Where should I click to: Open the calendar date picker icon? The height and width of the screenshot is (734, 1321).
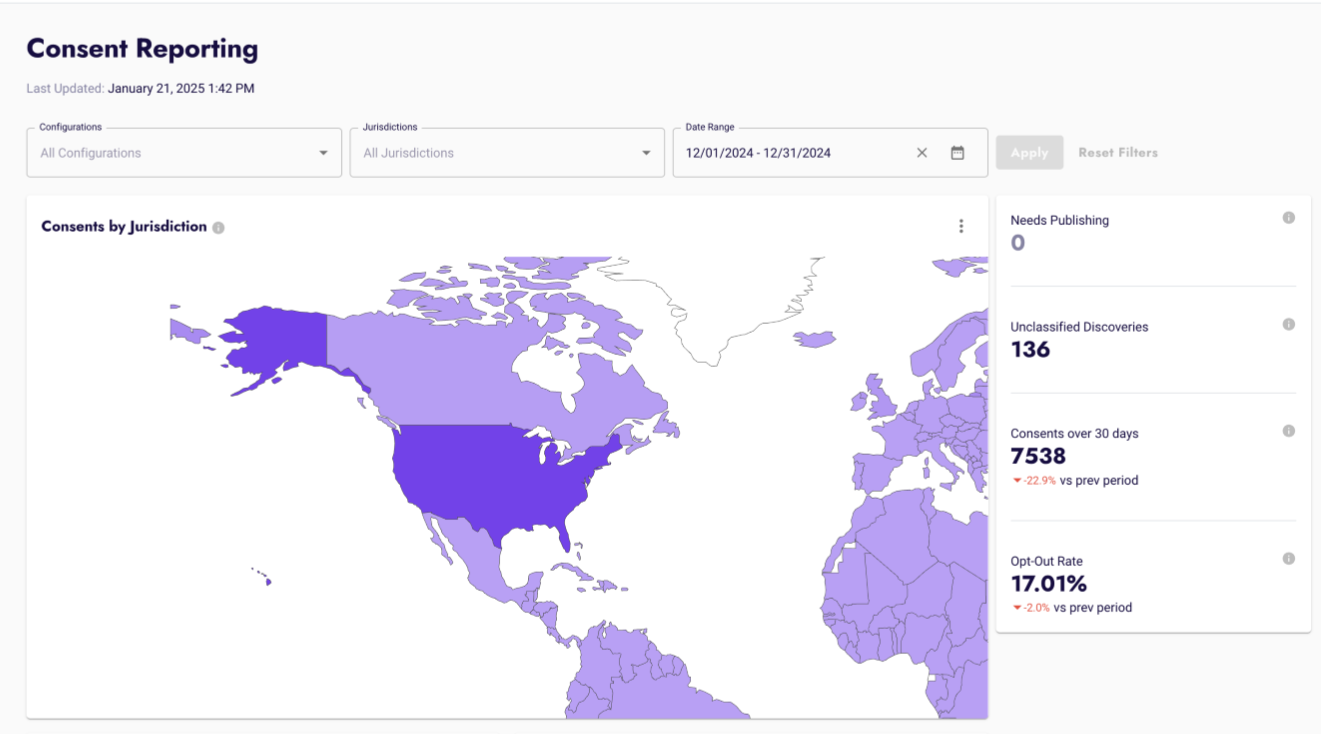957,153
